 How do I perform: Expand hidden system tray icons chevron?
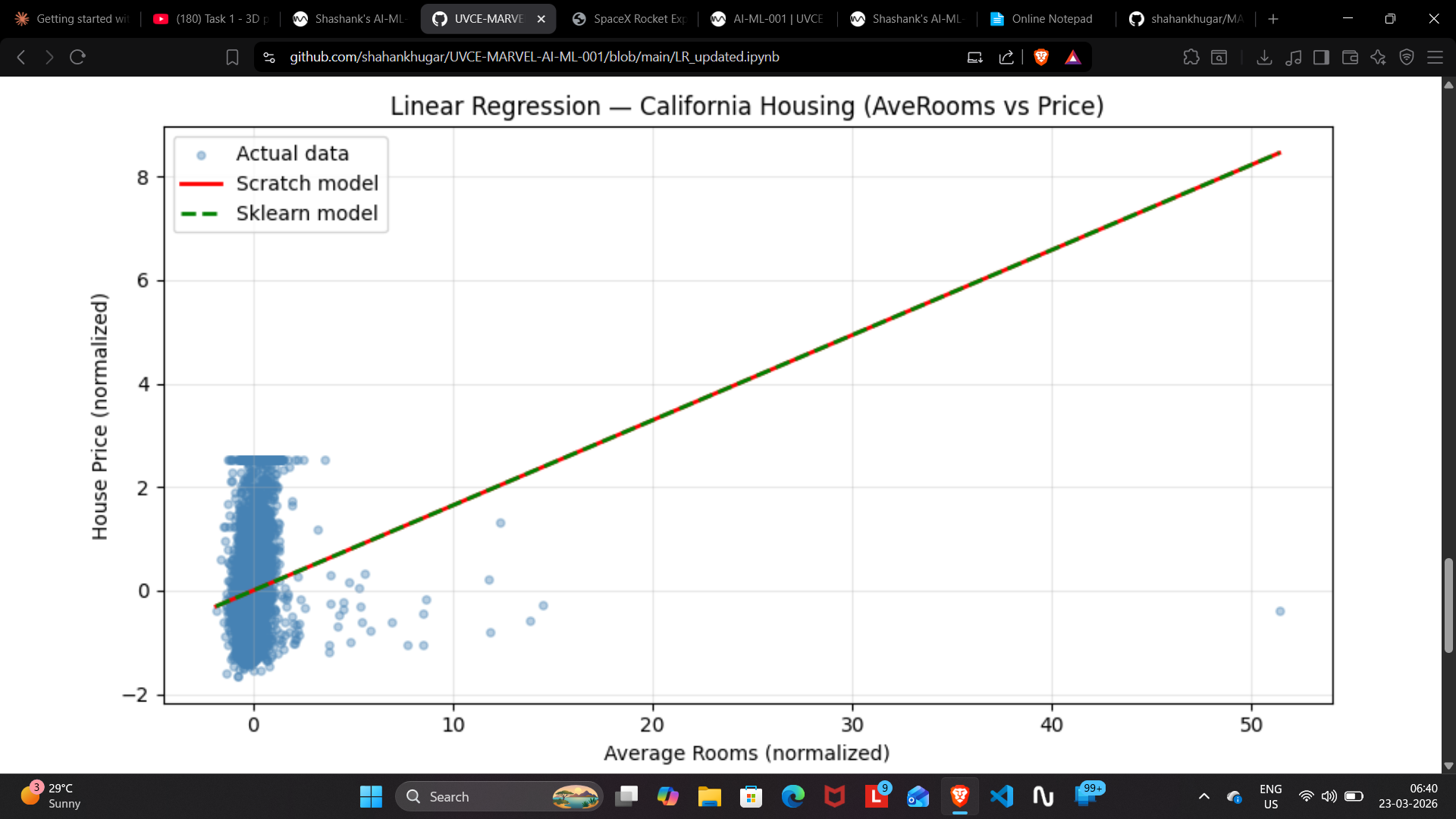coord(1203,796)
